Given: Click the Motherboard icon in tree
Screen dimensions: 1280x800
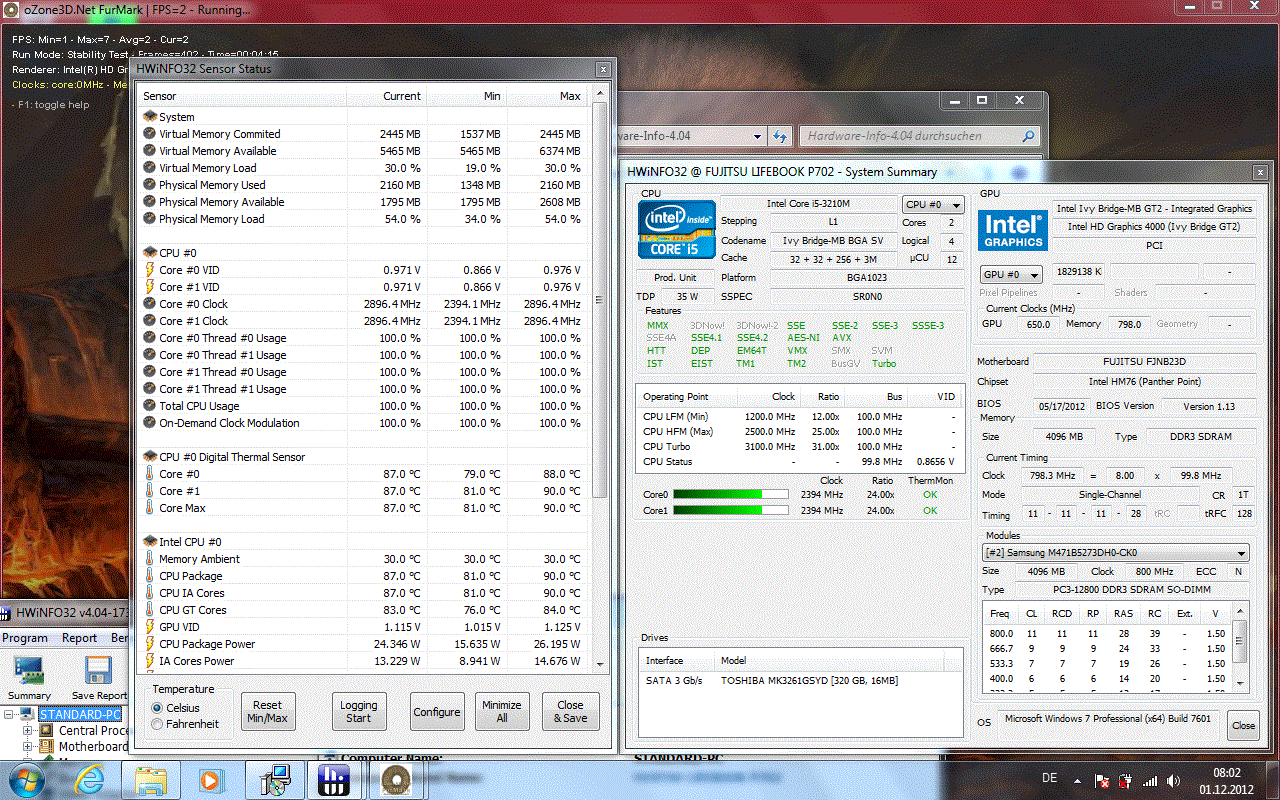Looking at the screenshot, I should click(47, 747).
